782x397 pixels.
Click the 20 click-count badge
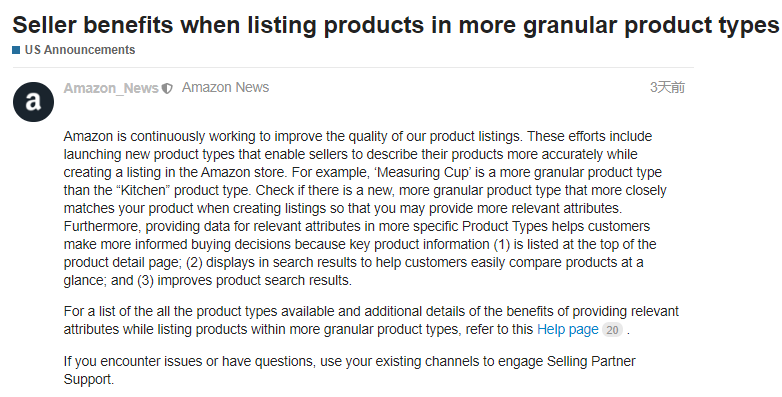612,330
